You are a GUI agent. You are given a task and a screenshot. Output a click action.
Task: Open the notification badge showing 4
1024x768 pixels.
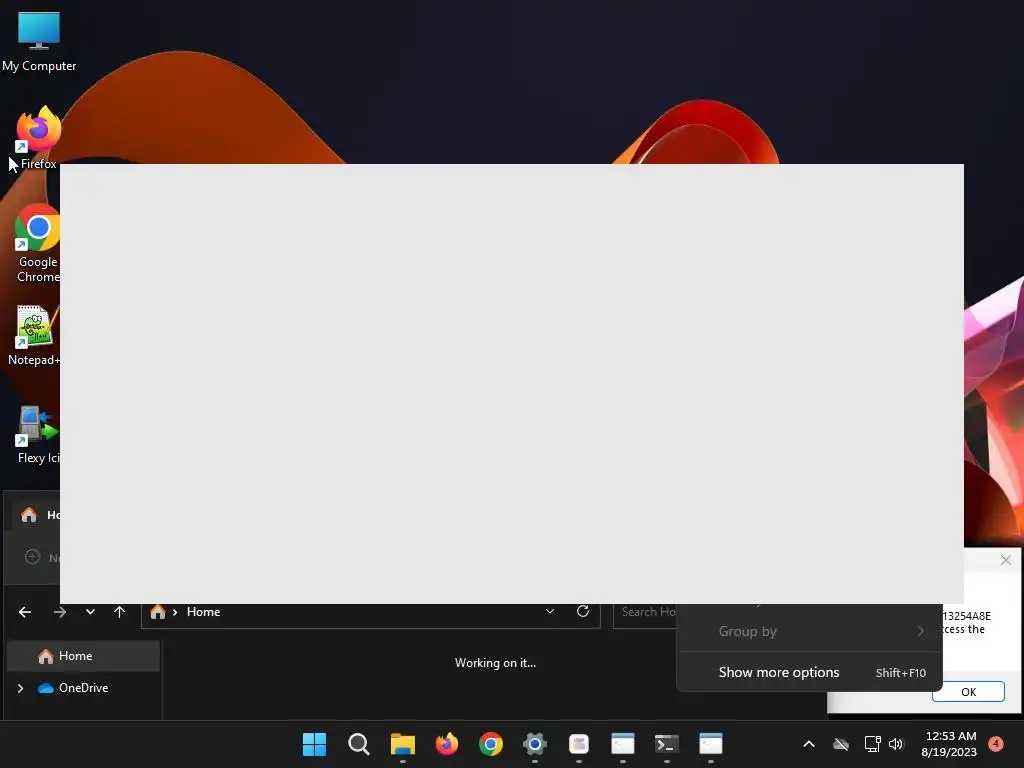[x=996, y=743]
